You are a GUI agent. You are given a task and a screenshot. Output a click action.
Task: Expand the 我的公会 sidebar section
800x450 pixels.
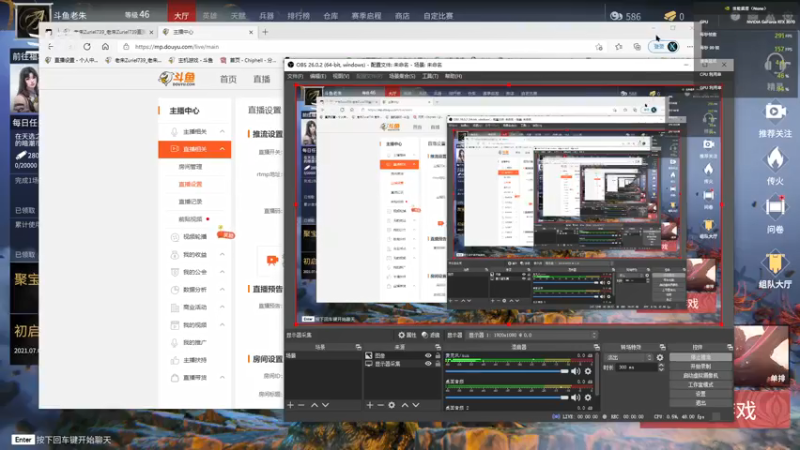pos(222,272)
